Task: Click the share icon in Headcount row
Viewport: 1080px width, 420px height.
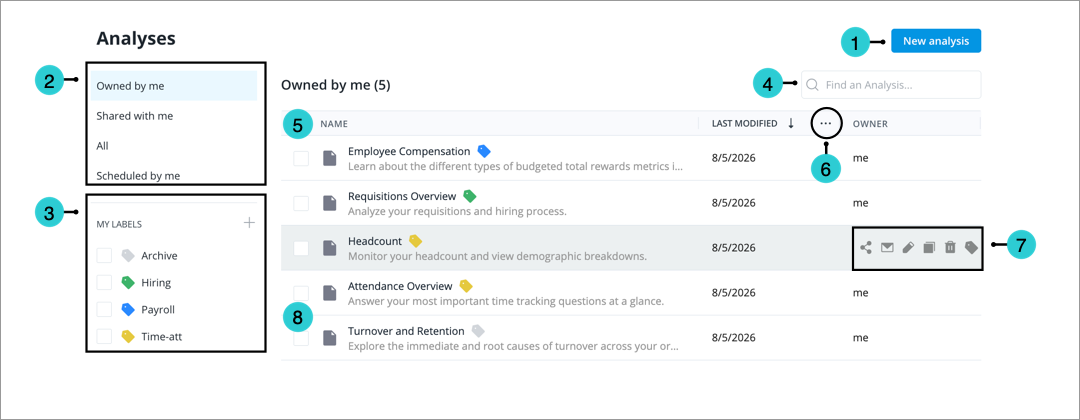Action: coord(866,248)
